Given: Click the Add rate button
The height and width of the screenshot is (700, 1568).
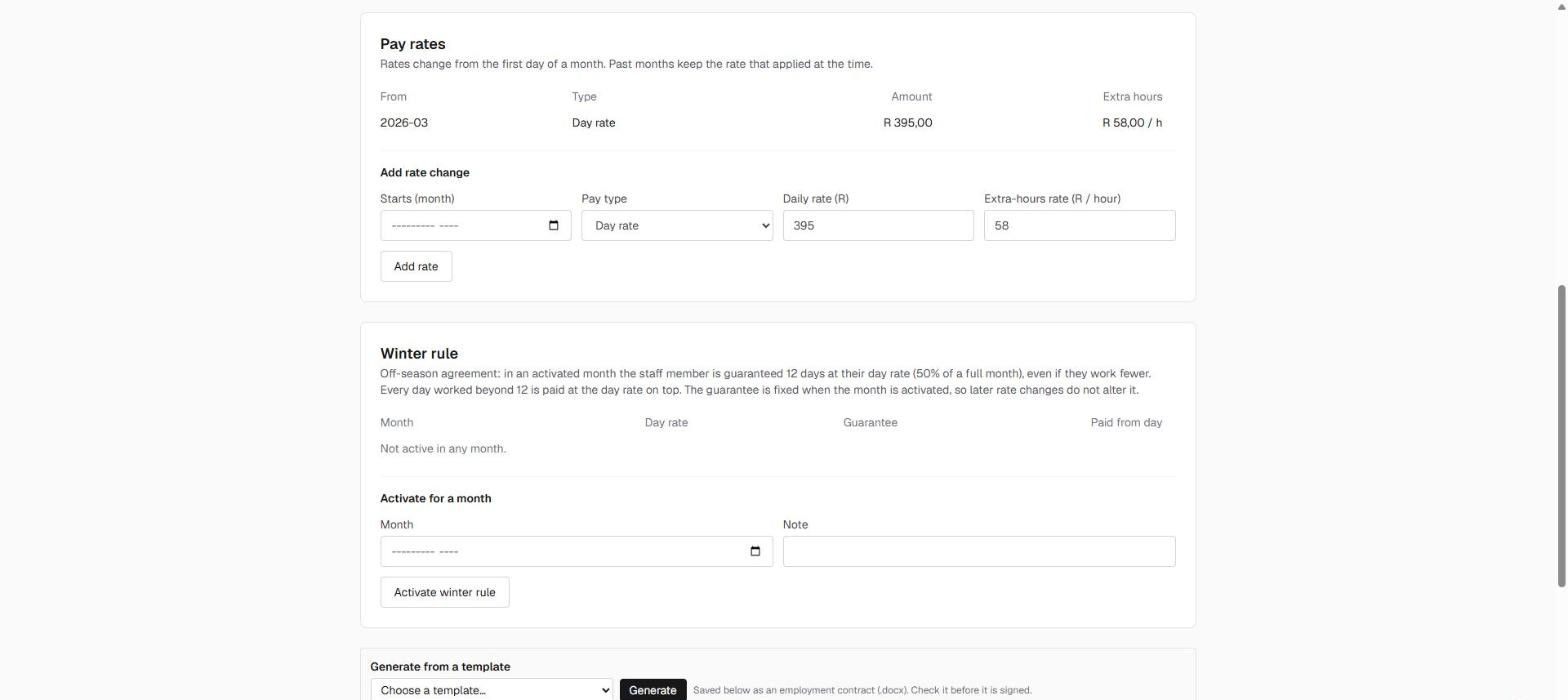Looking at the screenshot, I should pos(416,267).
